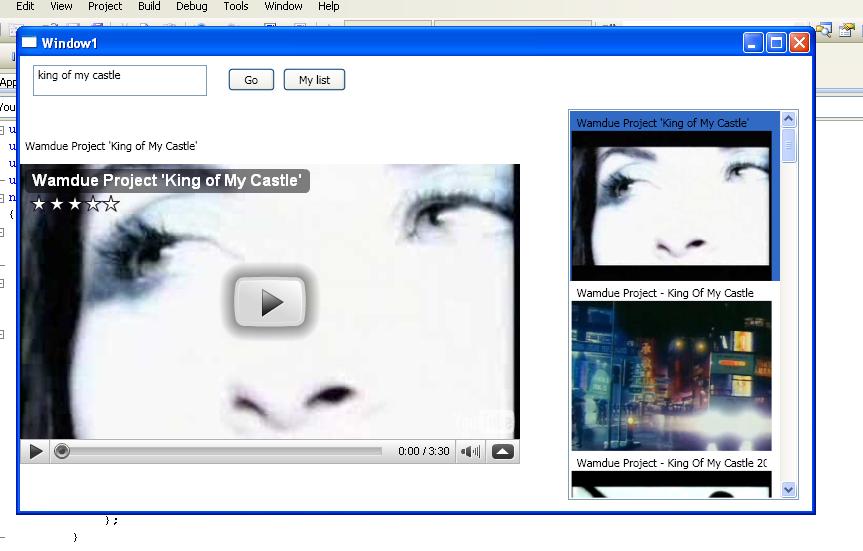Click the list title 'Wamdue Project - King Of My Castle'
Viewport: 863px width, 551px height.
(665, 293)
